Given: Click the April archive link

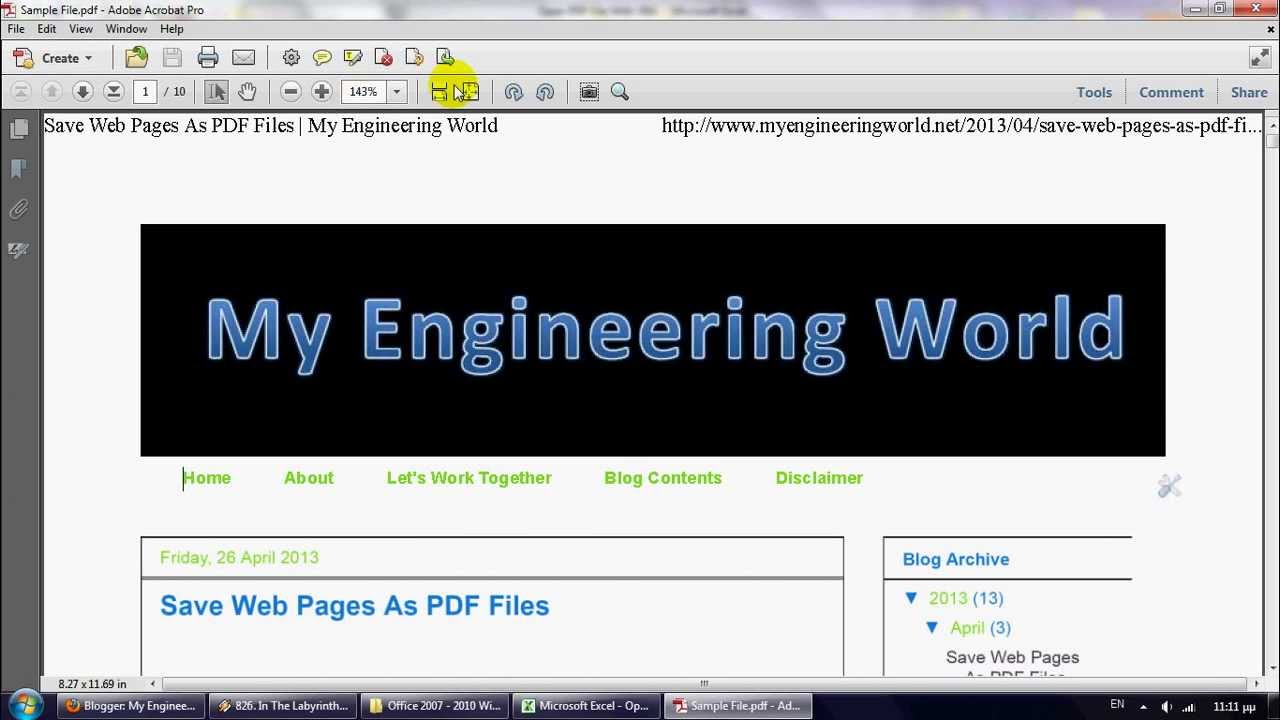Looking at the screenshot, I should (967, 628).
